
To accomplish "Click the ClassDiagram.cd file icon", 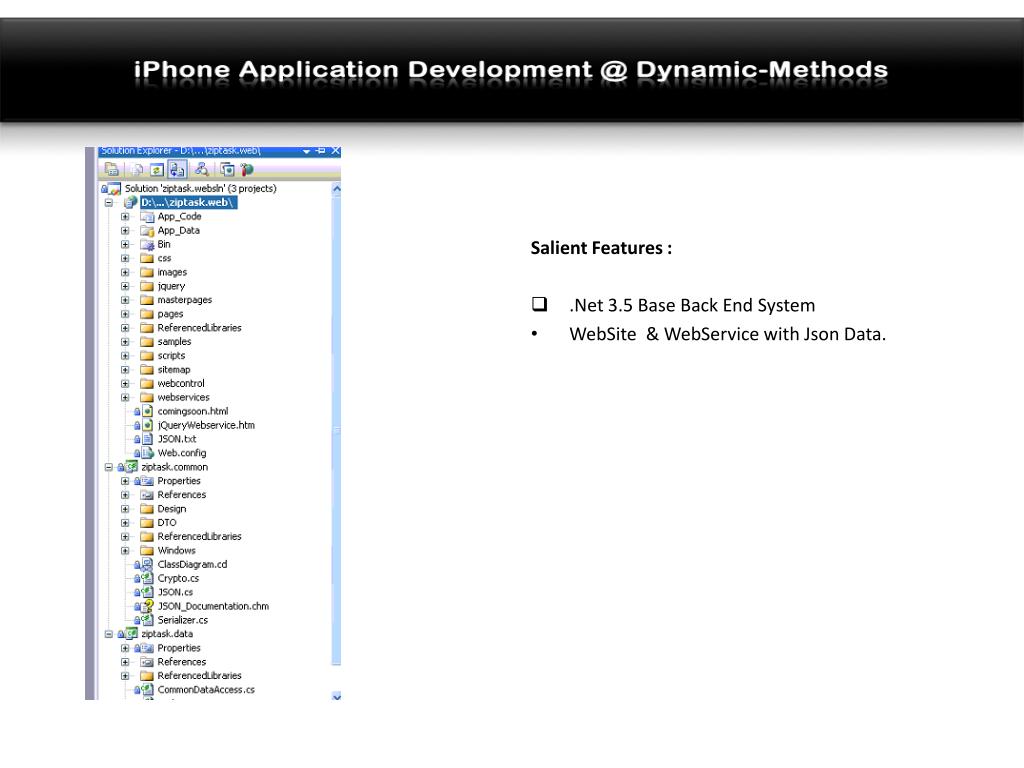I will (148, 564).
